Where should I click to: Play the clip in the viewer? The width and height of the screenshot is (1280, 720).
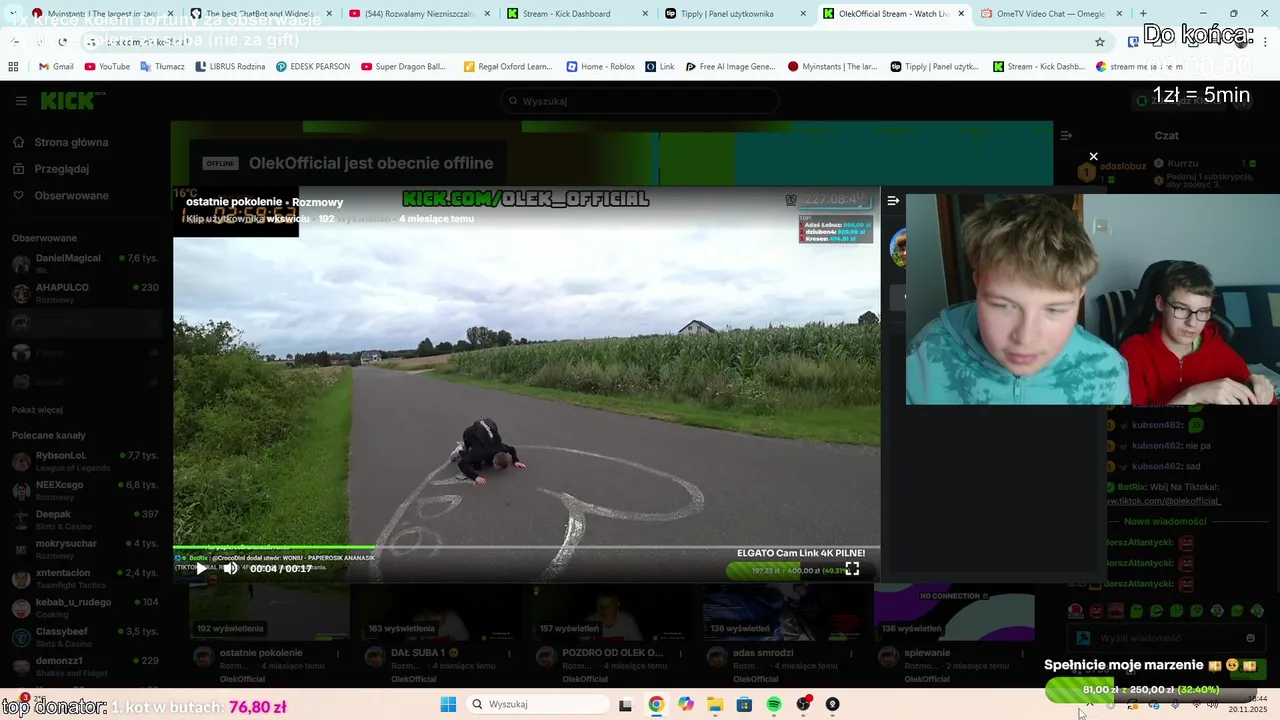tap(201, 568)
